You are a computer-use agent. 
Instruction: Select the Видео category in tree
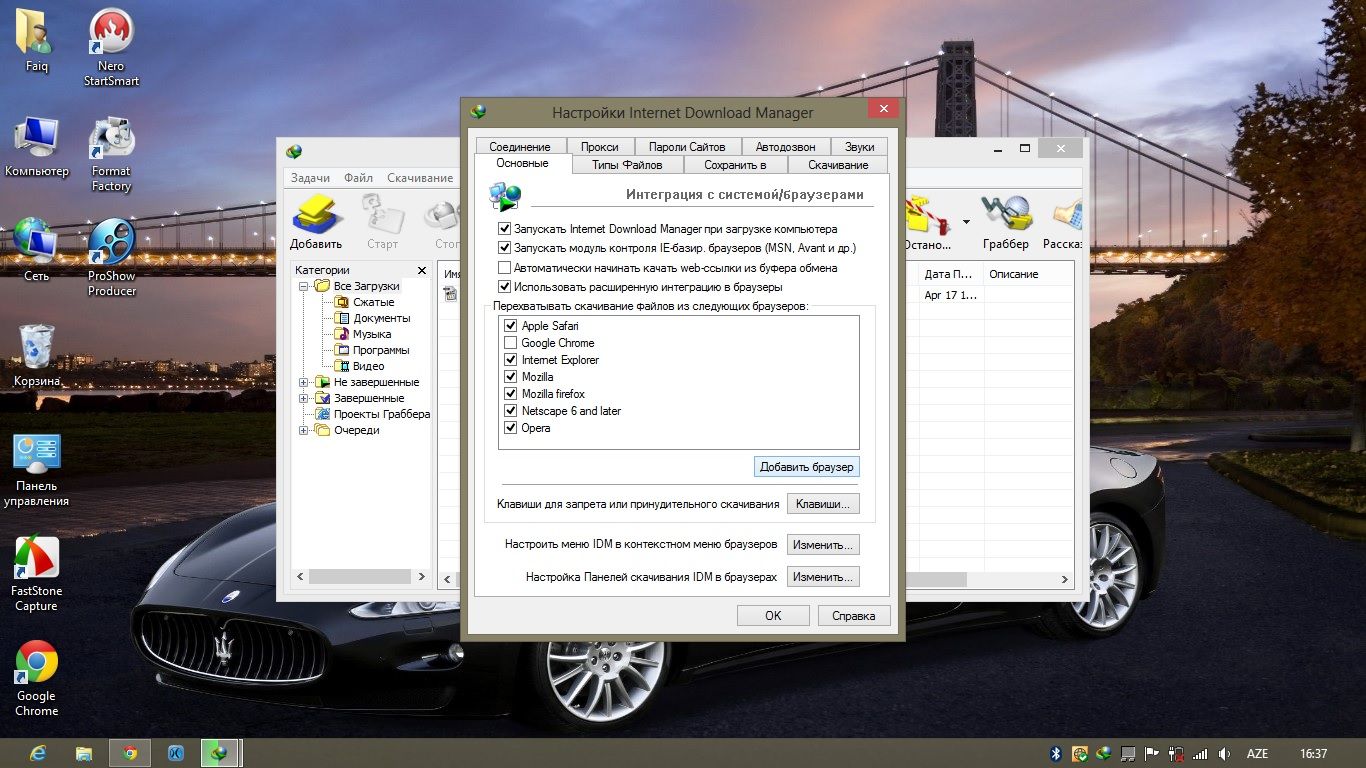(368, 366)
